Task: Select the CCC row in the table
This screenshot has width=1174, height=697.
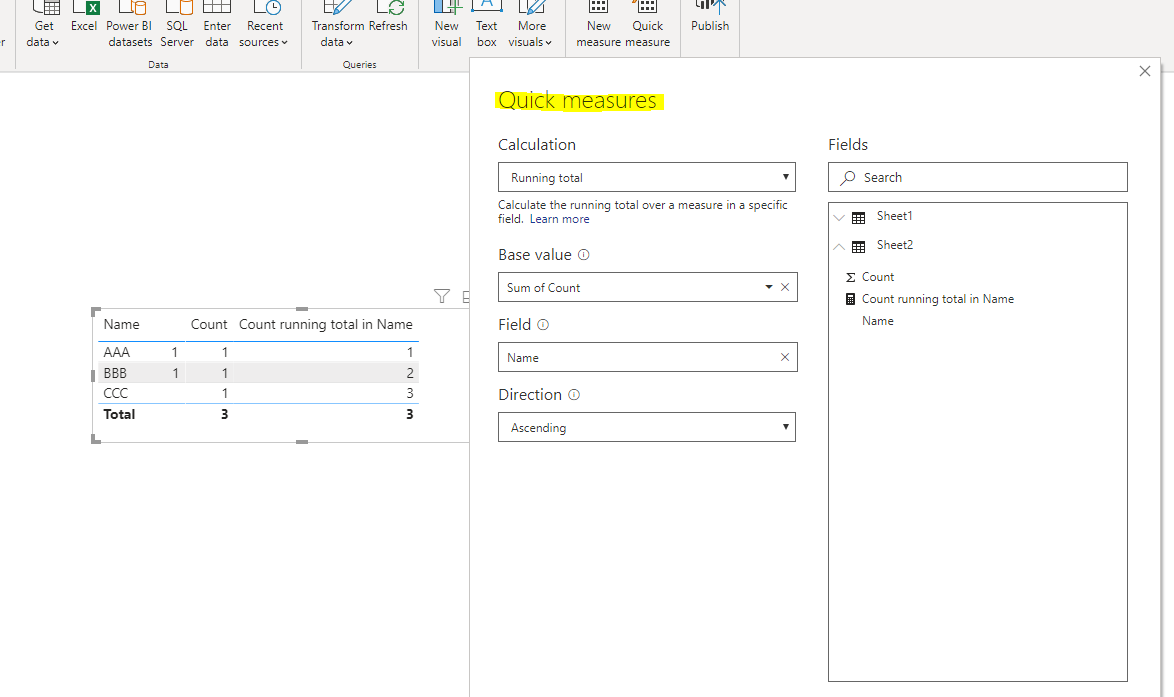Action: [x=258, y=393]
